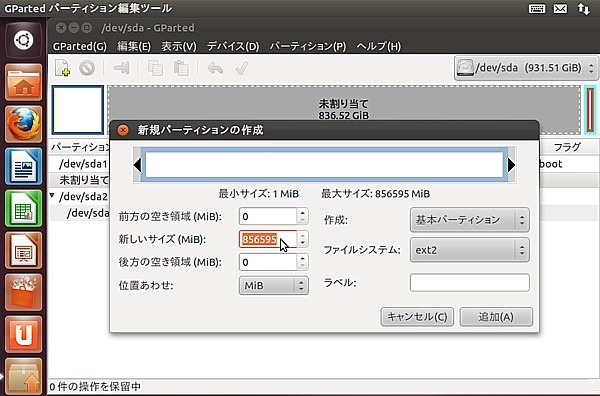The image size is (600, 396).
Task: Open the GParted(G) menu
Action: point(80,46)
